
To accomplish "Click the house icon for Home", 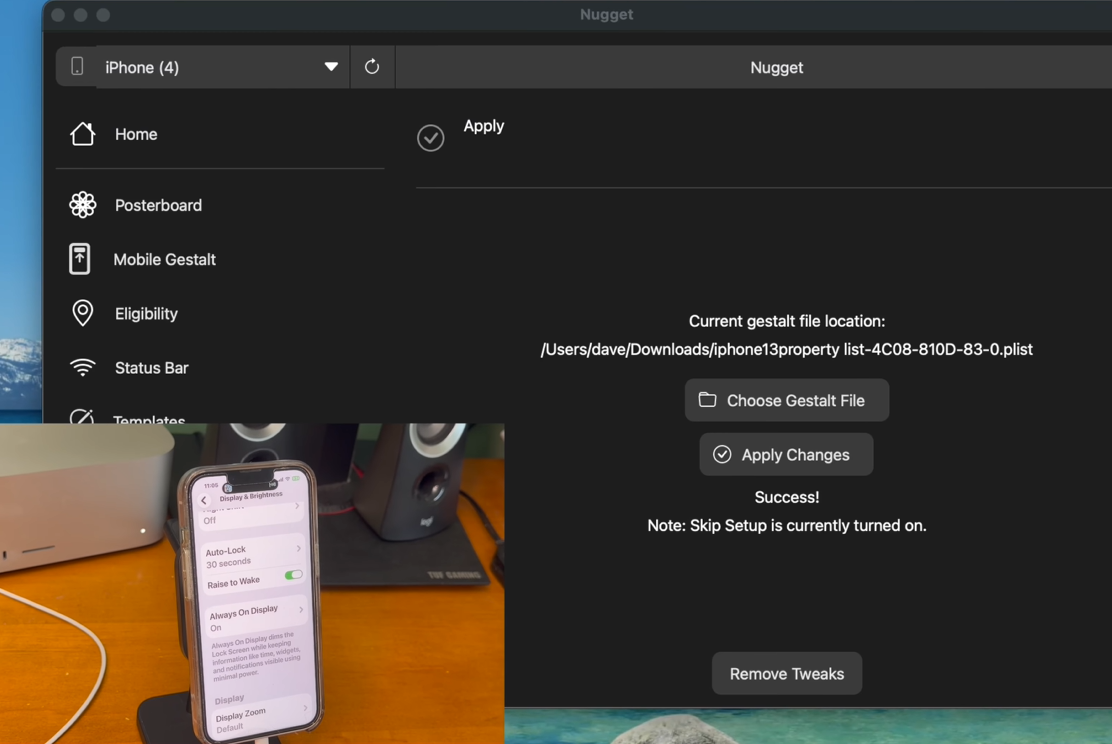I will point(82,133).
